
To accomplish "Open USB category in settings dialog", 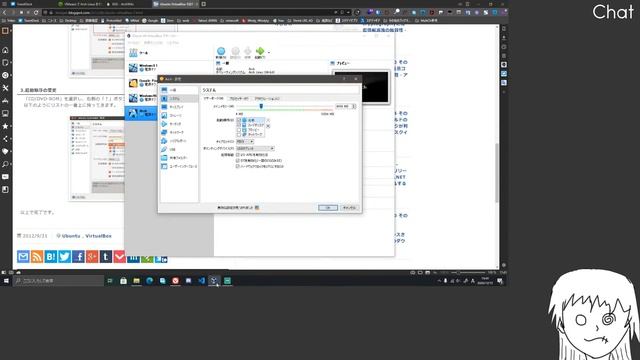I will (179, 149).
